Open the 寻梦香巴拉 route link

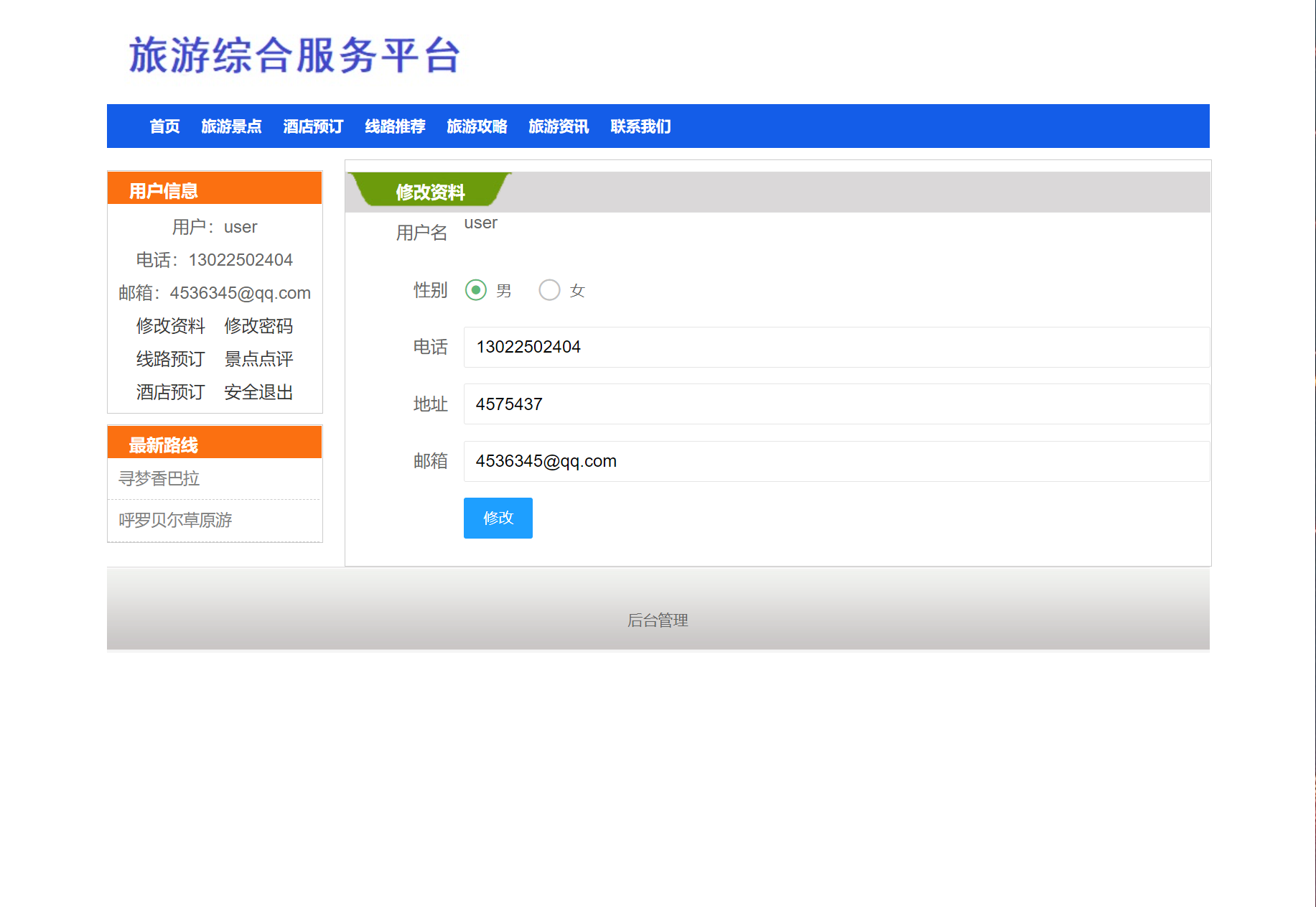(160, 478)
